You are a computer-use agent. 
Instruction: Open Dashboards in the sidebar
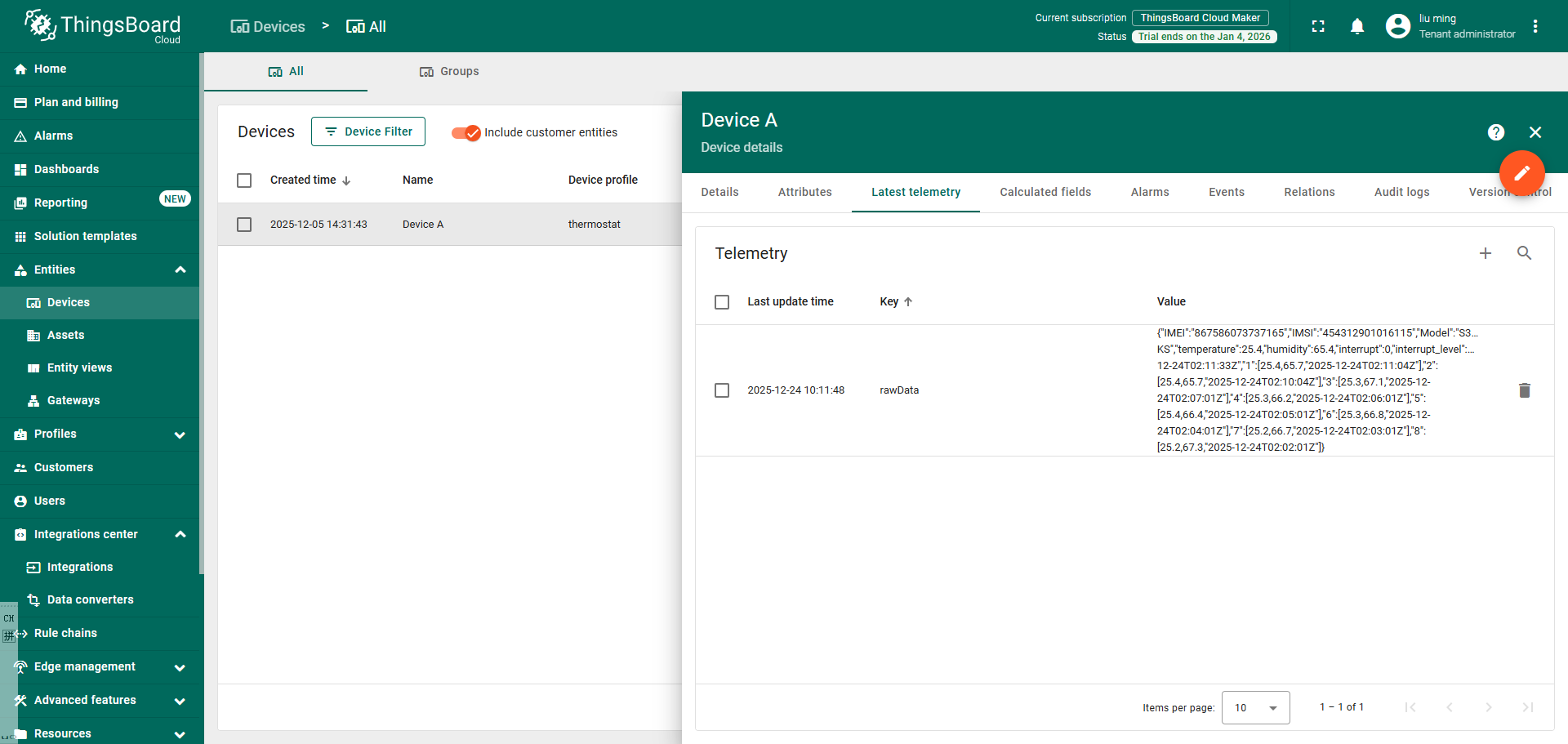click(x=100, y=170)
